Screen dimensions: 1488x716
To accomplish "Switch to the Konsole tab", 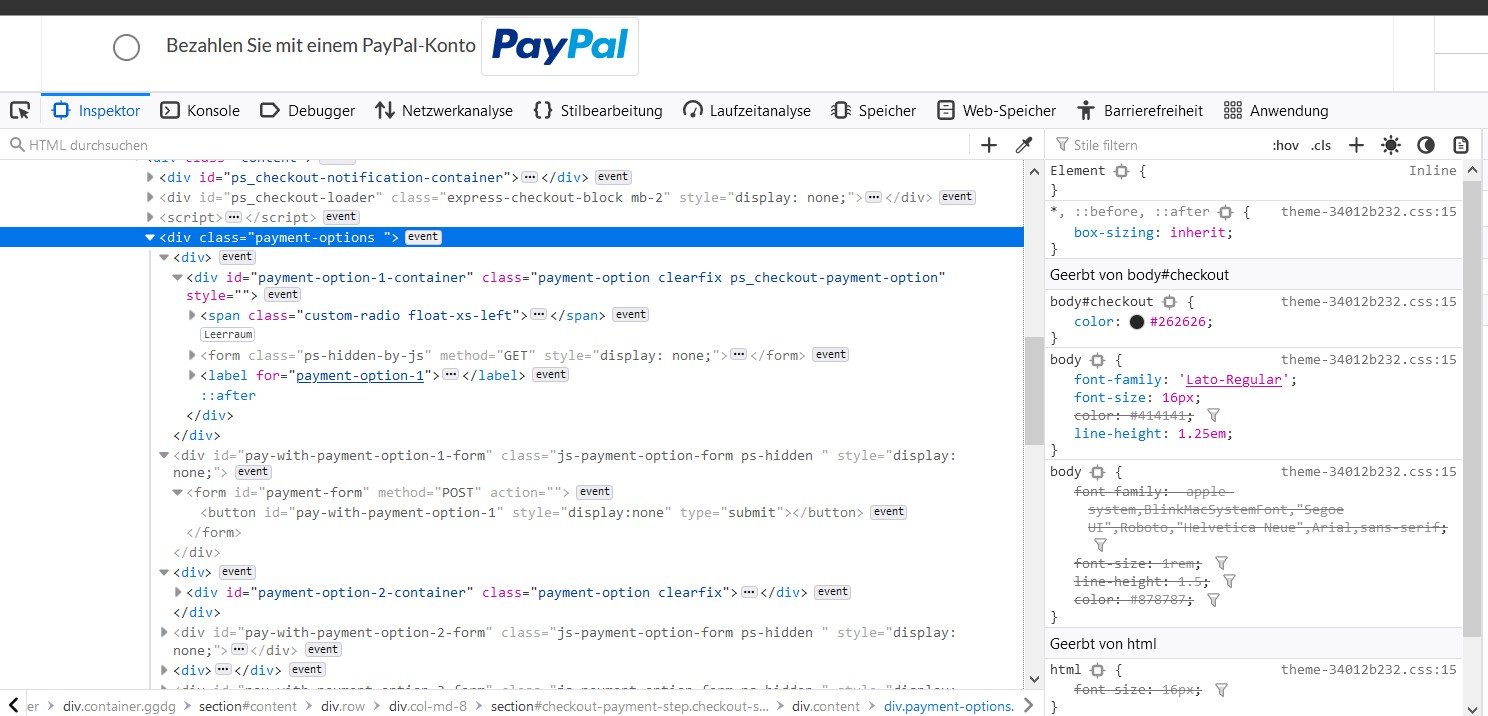I will [200, 110].
